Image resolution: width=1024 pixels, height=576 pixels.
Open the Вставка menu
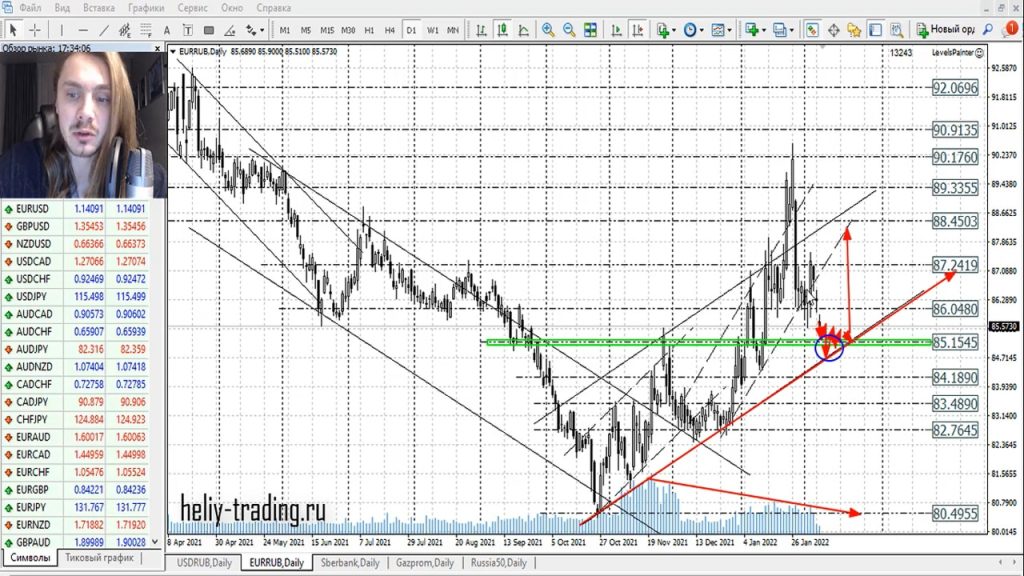99,8
